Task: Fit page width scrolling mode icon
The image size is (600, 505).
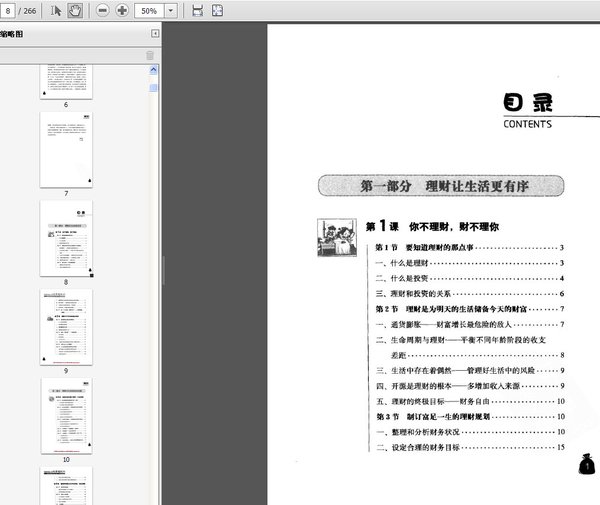Action: (x=197, y=11)
